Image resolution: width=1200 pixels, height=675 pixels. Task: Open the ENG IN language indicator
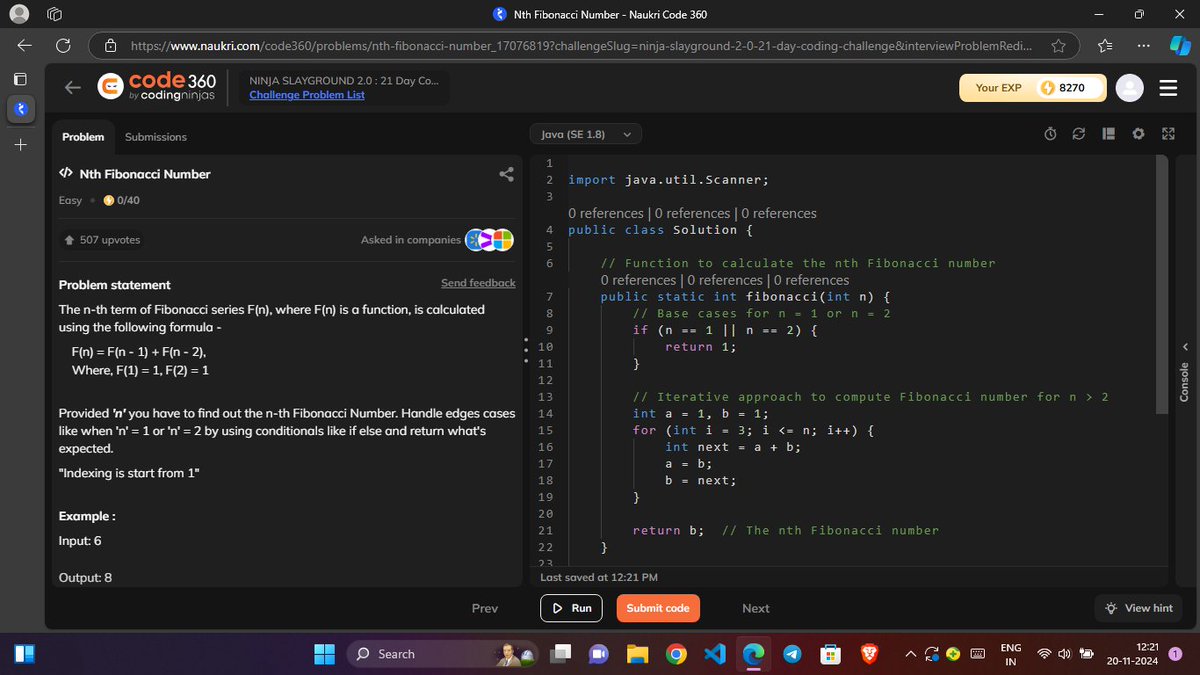point(1011,654)
